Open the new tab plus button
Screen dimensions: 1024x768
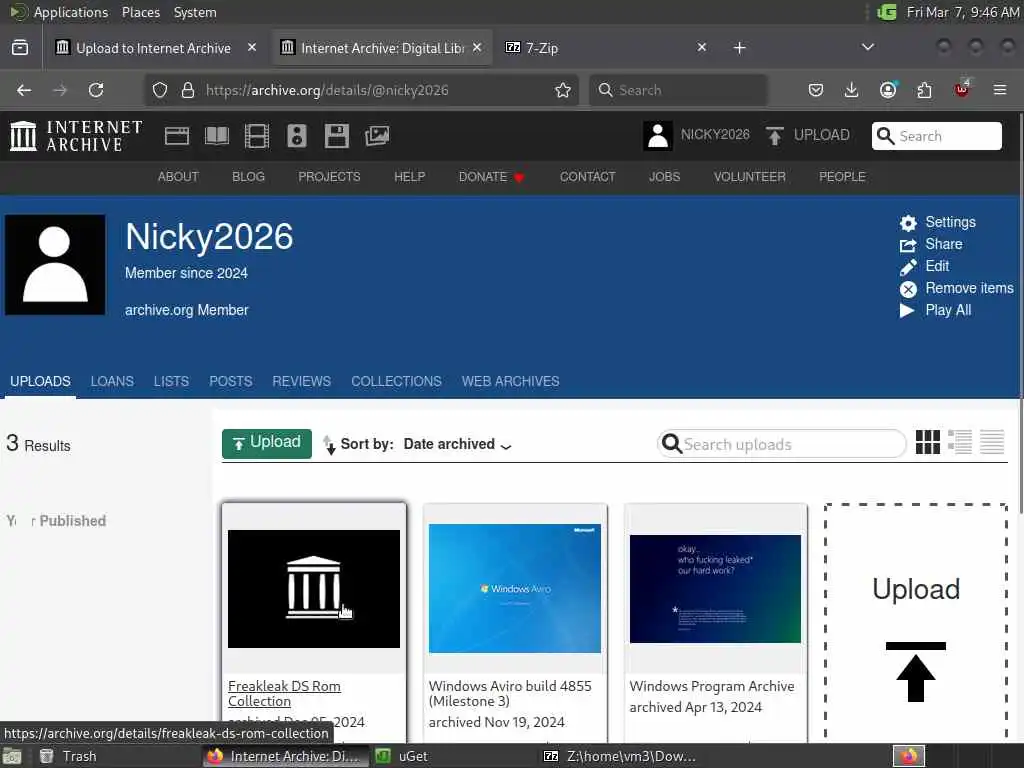739,48
